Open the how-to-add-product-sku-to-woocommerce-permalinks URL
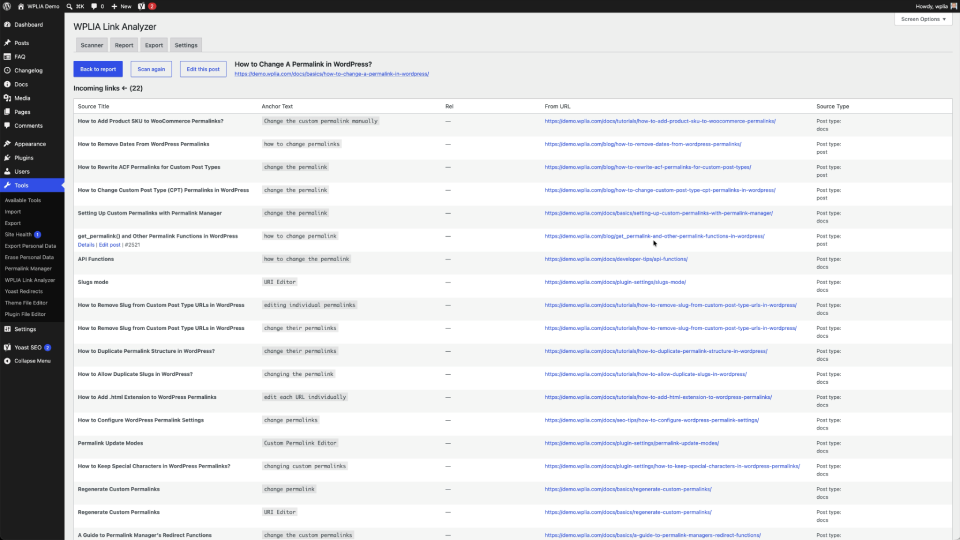This screenshot has height=540, width=960. (x=660, y=121)
